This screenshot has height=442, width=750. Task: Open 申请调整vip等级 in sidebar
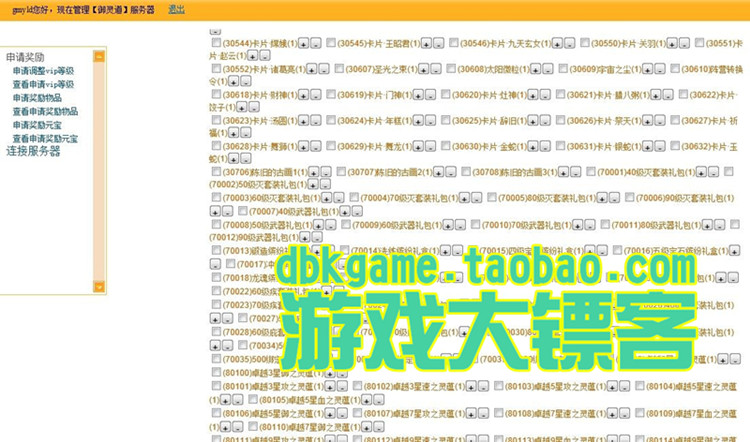[x=43, y=71]
